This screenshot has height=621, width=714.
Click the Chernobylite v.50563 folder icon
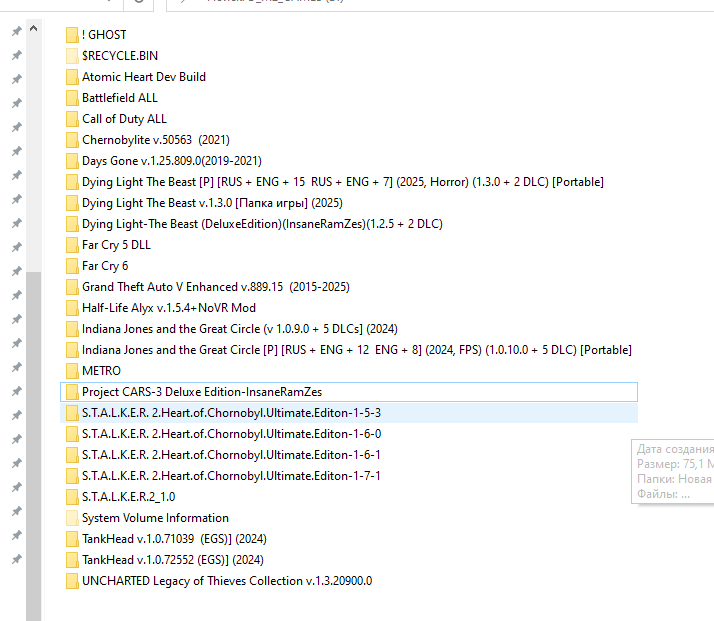pyautogui.click(x=72, y=140)
